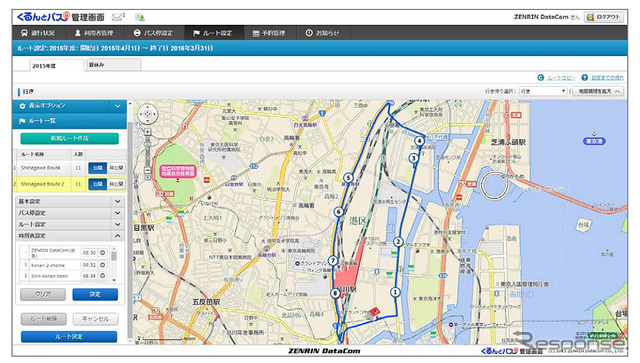The image size is (640, 363).
Task: Click the help question-mark icon at top right
Action: [x=584, y=78]
